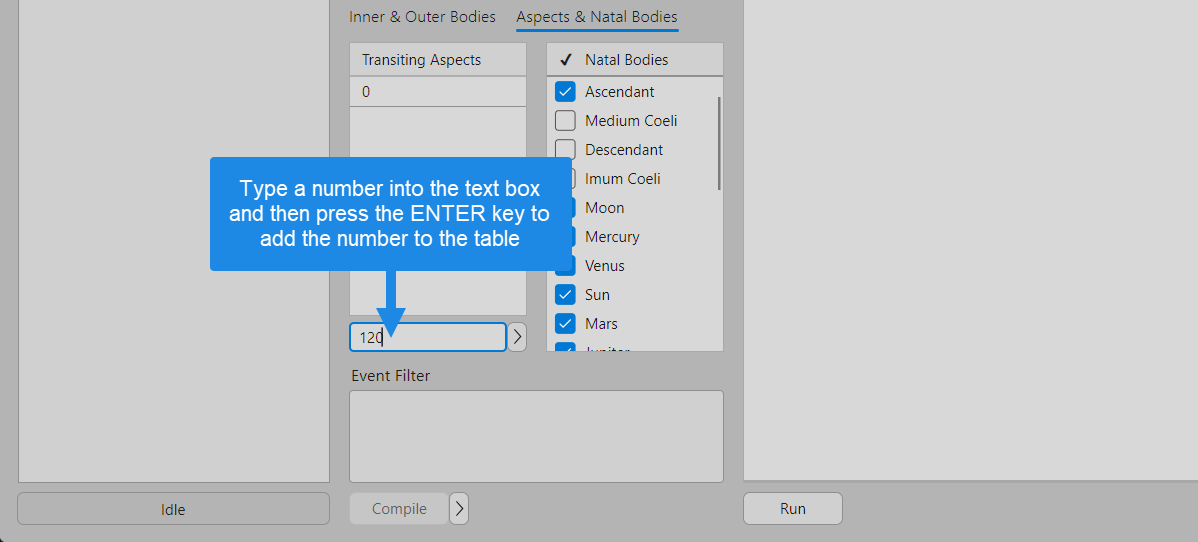The image size is (1198, 542).
Task: Enable the Medium Coeli checkbox
Action: (x=565, y=121)
